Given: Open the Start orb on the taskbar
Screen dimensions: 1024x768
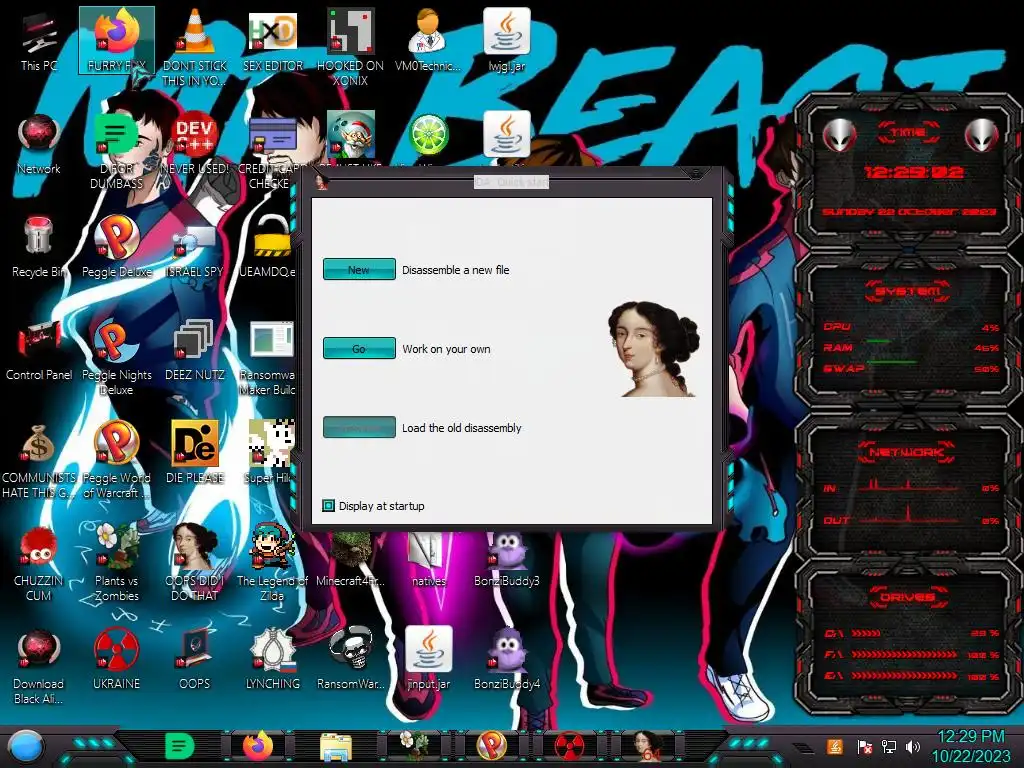Looking at the screenshot, I should (x=25, y=746).
